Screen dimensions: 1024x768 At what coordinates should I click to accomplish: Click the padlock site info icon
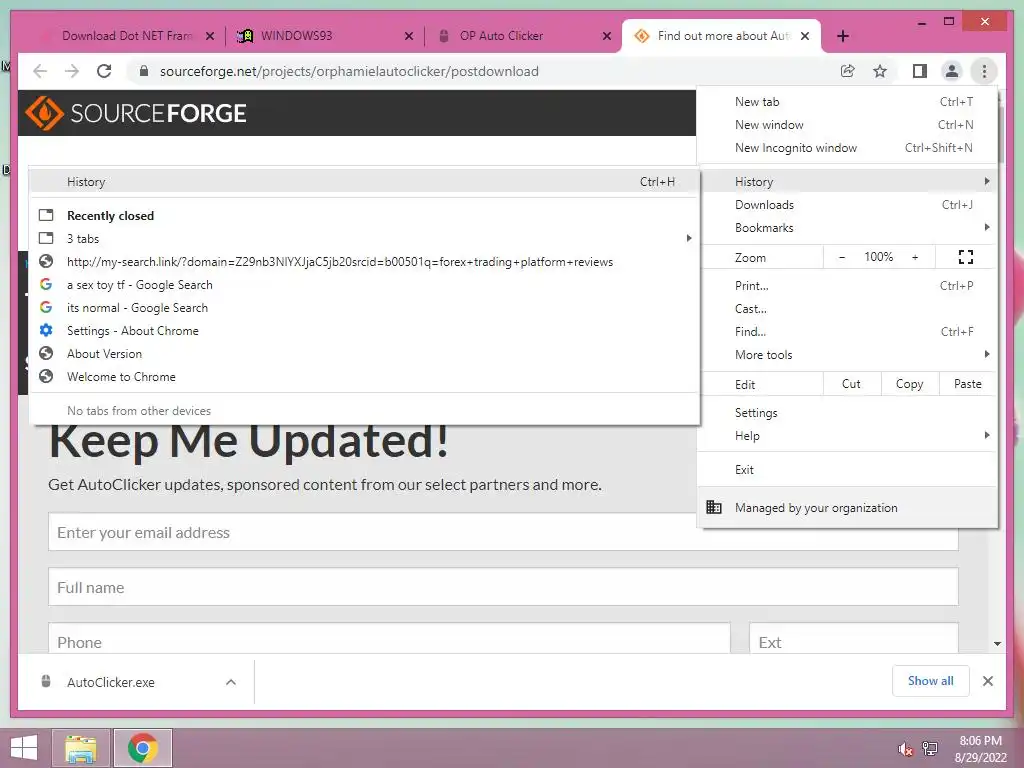click(x=144, y=71)
